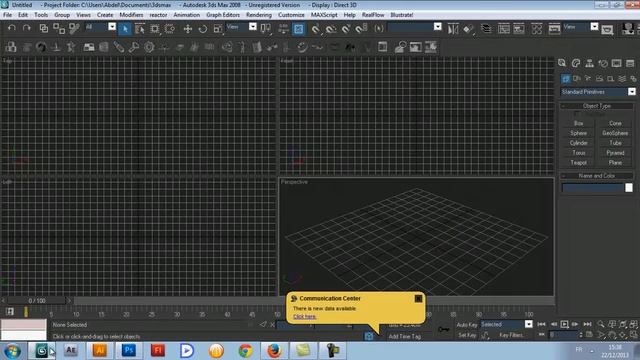The image size is (640, 360).
Task: Open the File menu
Action: 7,15
